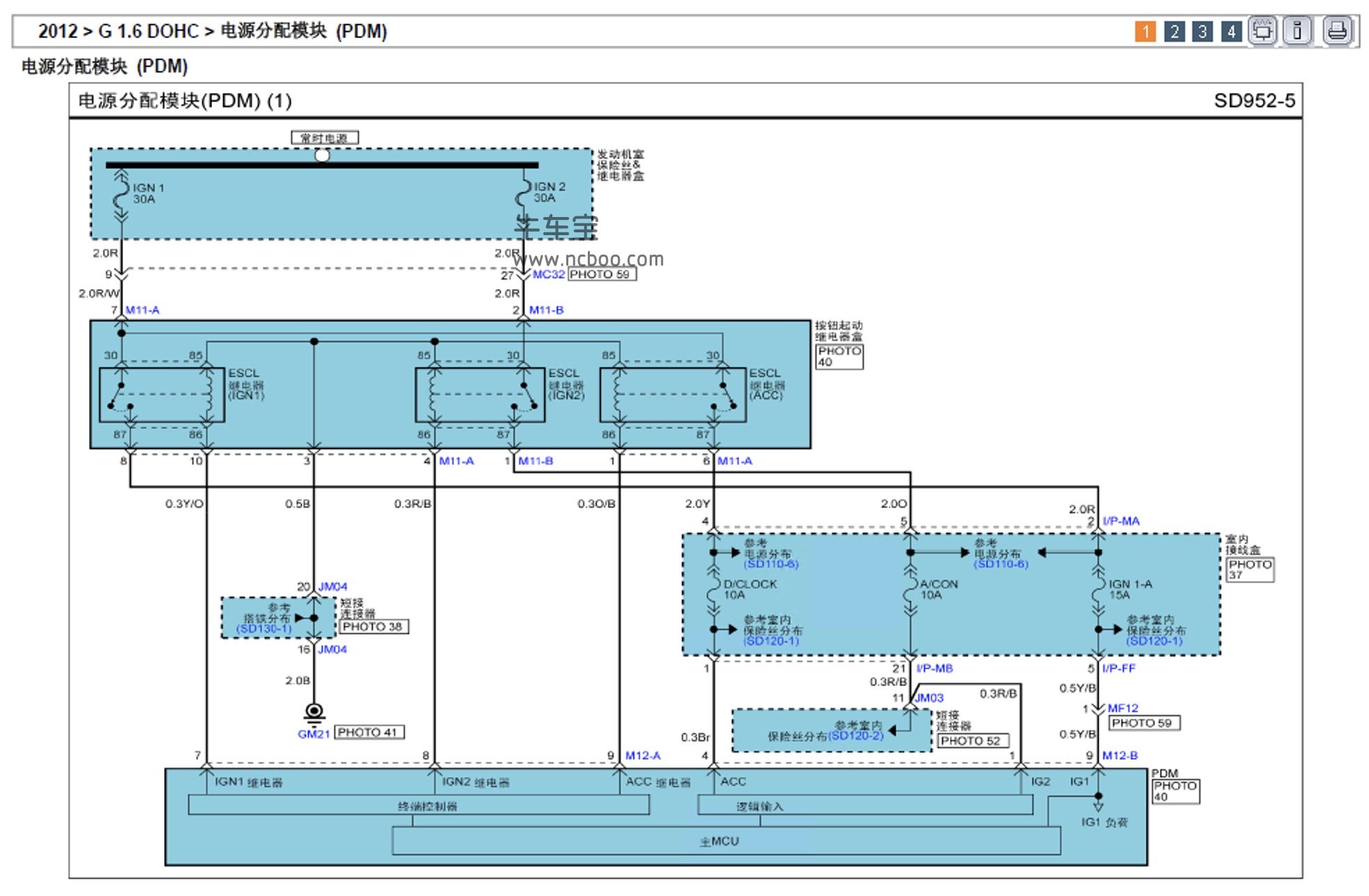Open PHOTO 52 below JM03 joint connector
The image size is (1369, 896).
tap(972, 742)
